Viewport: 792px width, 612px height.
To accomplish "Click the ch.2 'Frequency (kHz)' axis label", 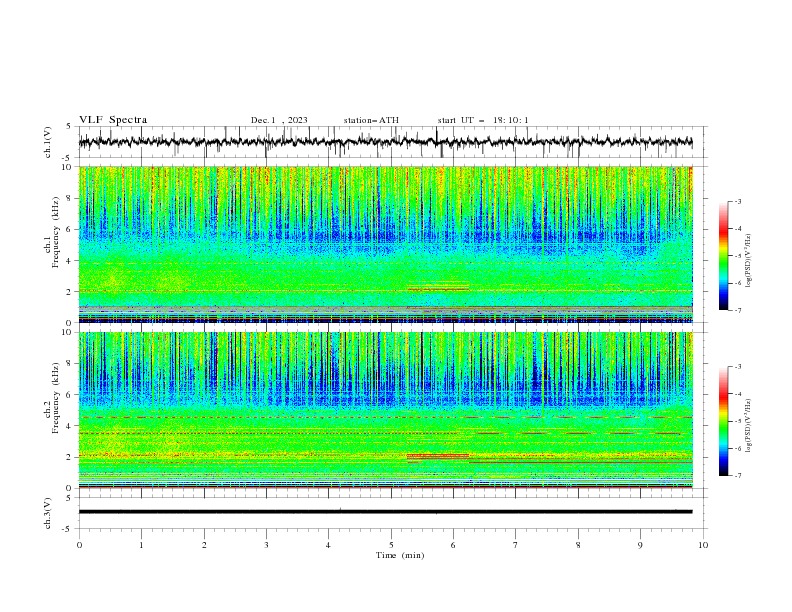I will pyautogui.click(x=56, y=398).
